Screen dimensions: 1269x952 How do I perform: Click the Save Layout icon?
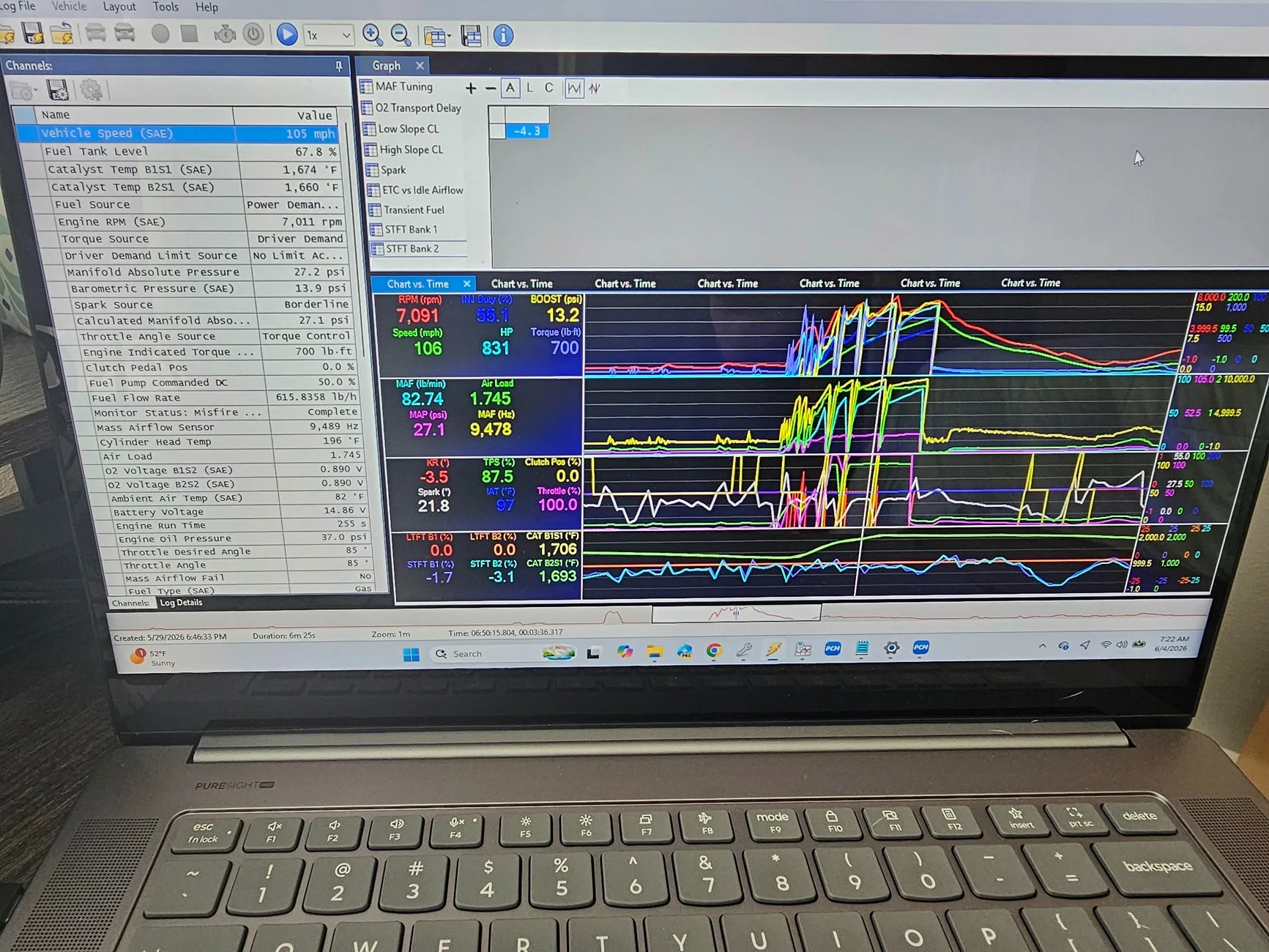471,36
